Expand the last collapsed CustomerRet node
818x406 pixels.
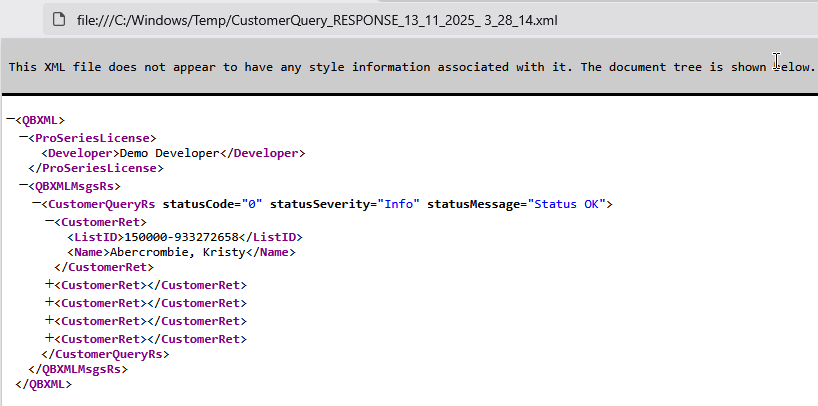(x=49, y=338)
